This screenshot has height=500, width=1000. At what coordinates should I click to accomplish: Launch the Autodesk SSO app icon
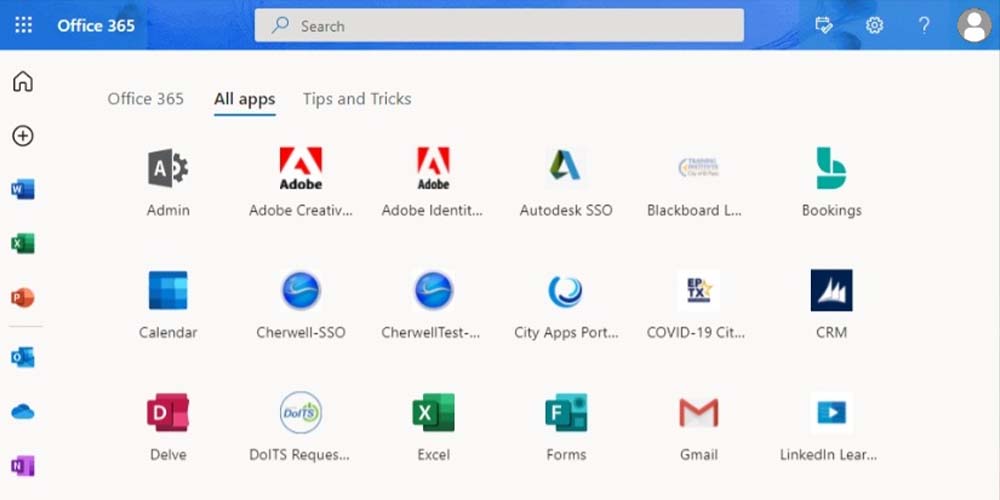pos(566,166)
